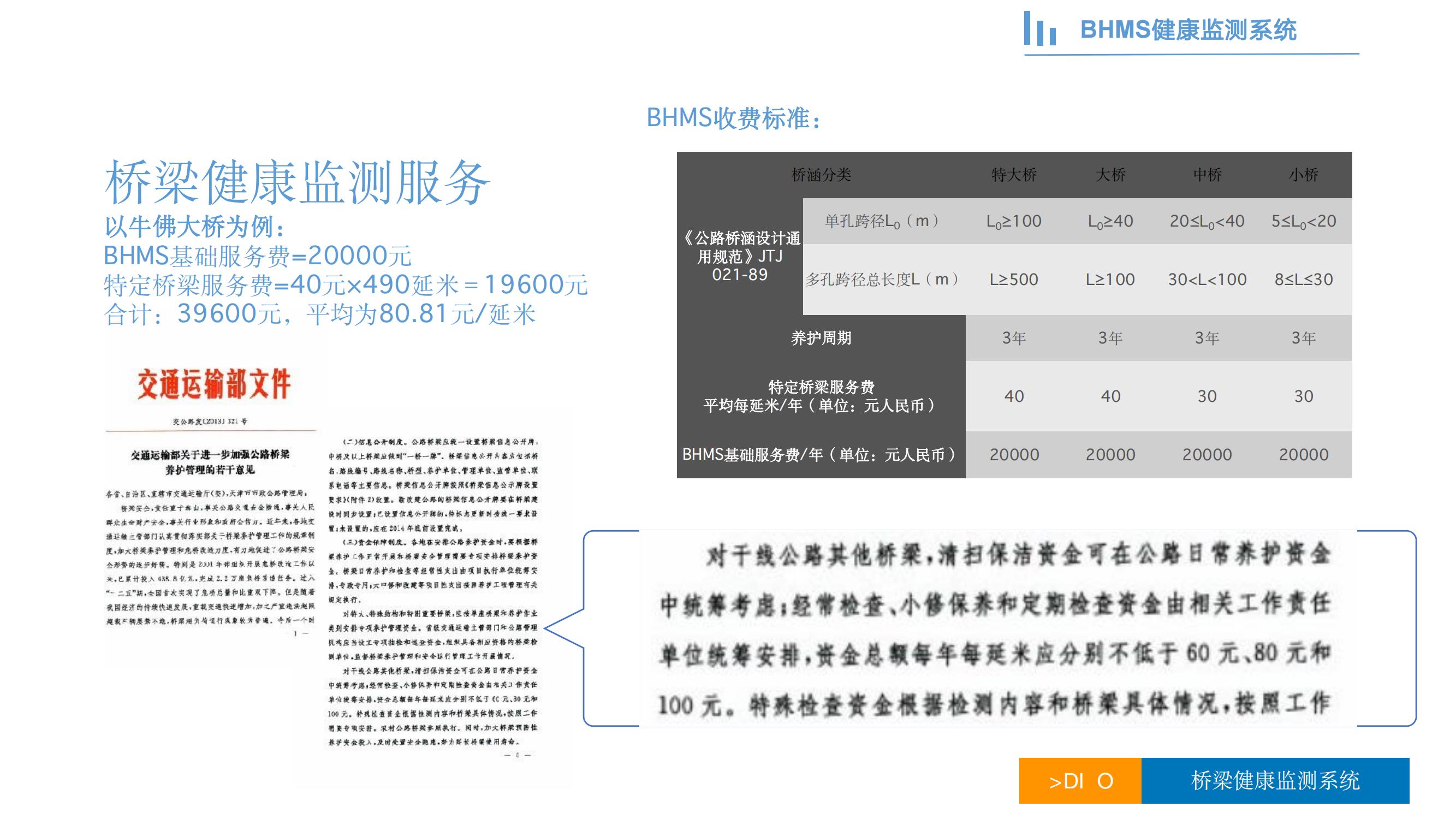Click the 大桥 column header
The width and height of the screenshot is (1456, 819).
coord(1110,175)
